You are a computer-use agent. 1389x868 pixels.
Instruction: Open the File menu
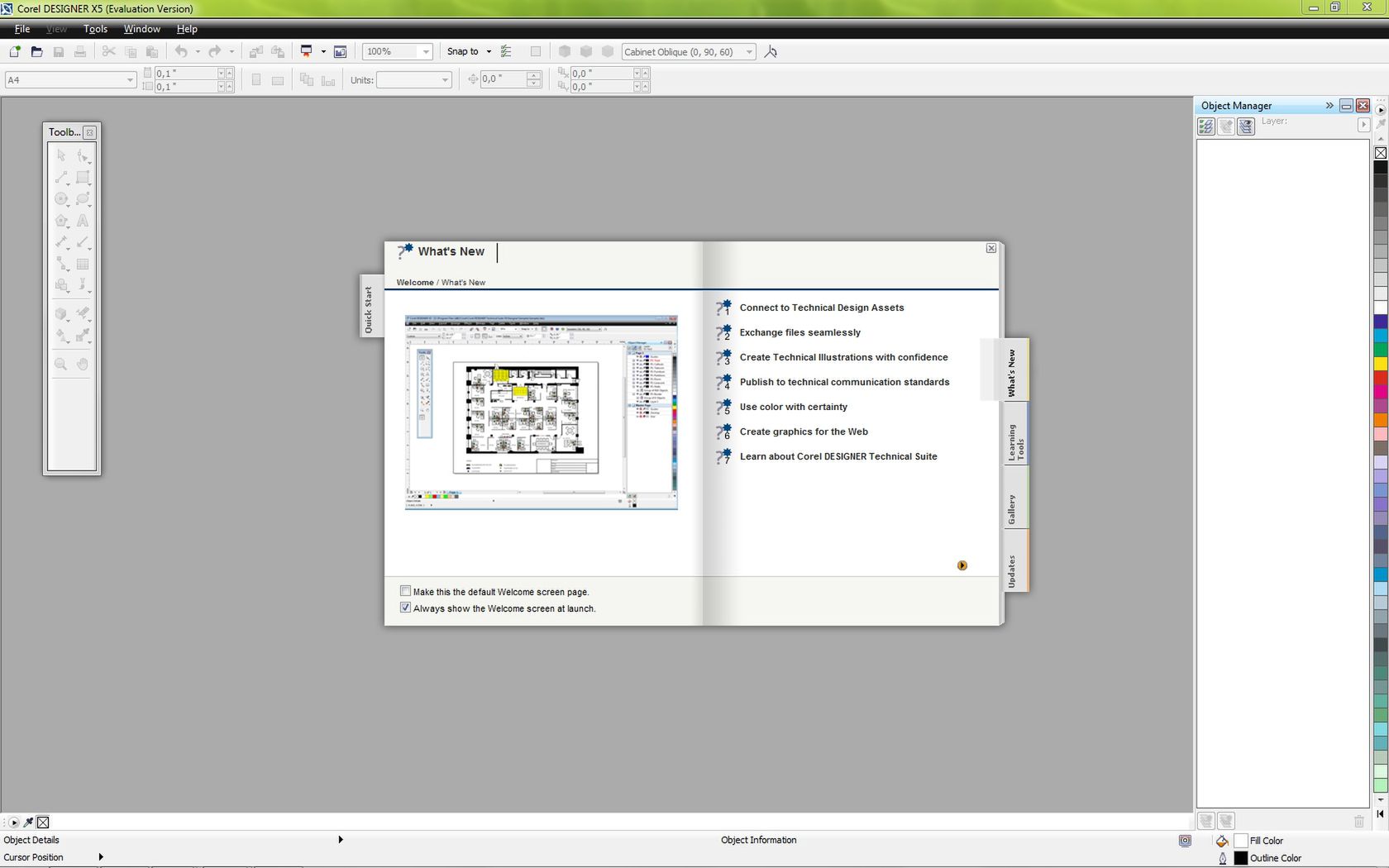22,29
